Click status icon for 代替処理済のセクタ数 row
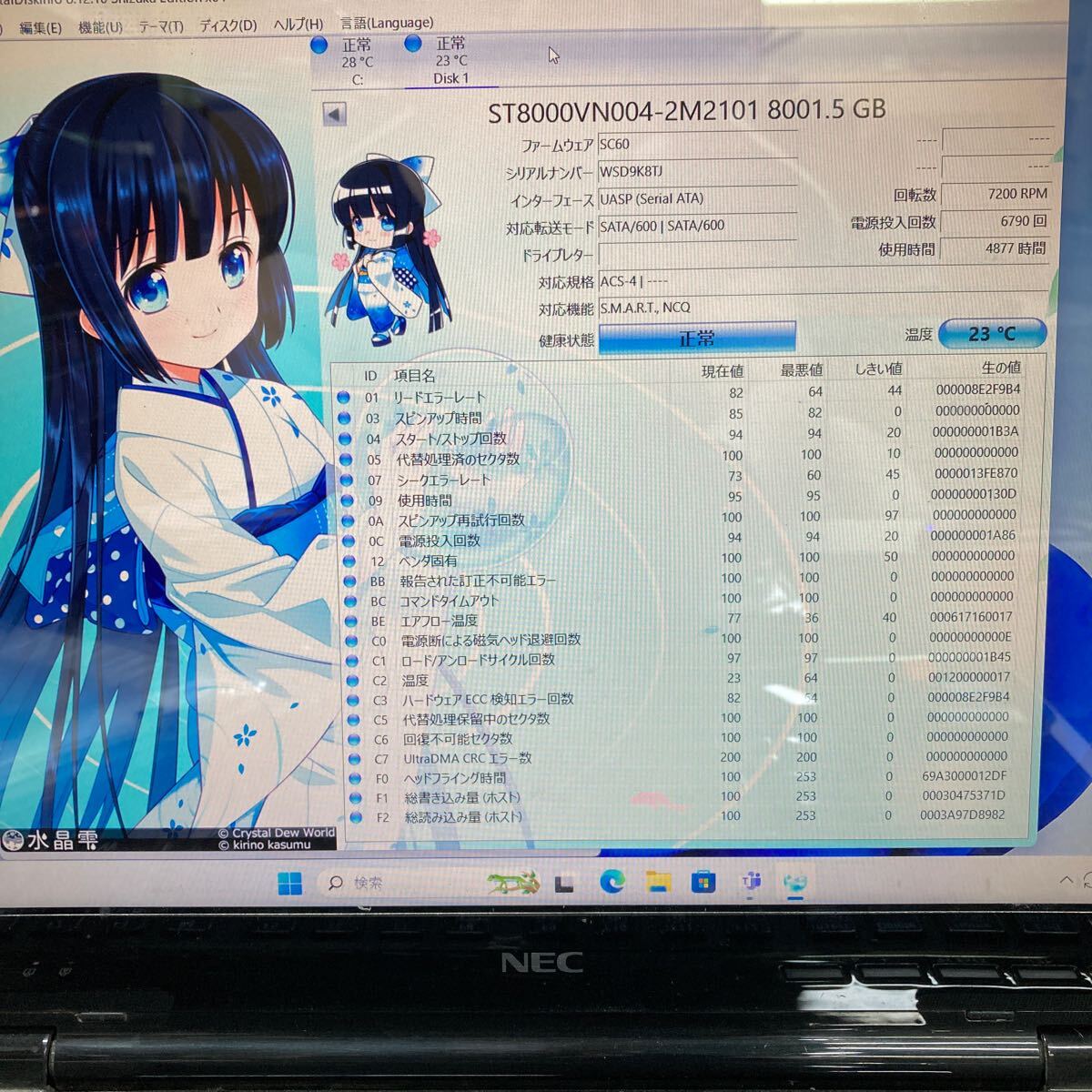 [x=345, y=460]
